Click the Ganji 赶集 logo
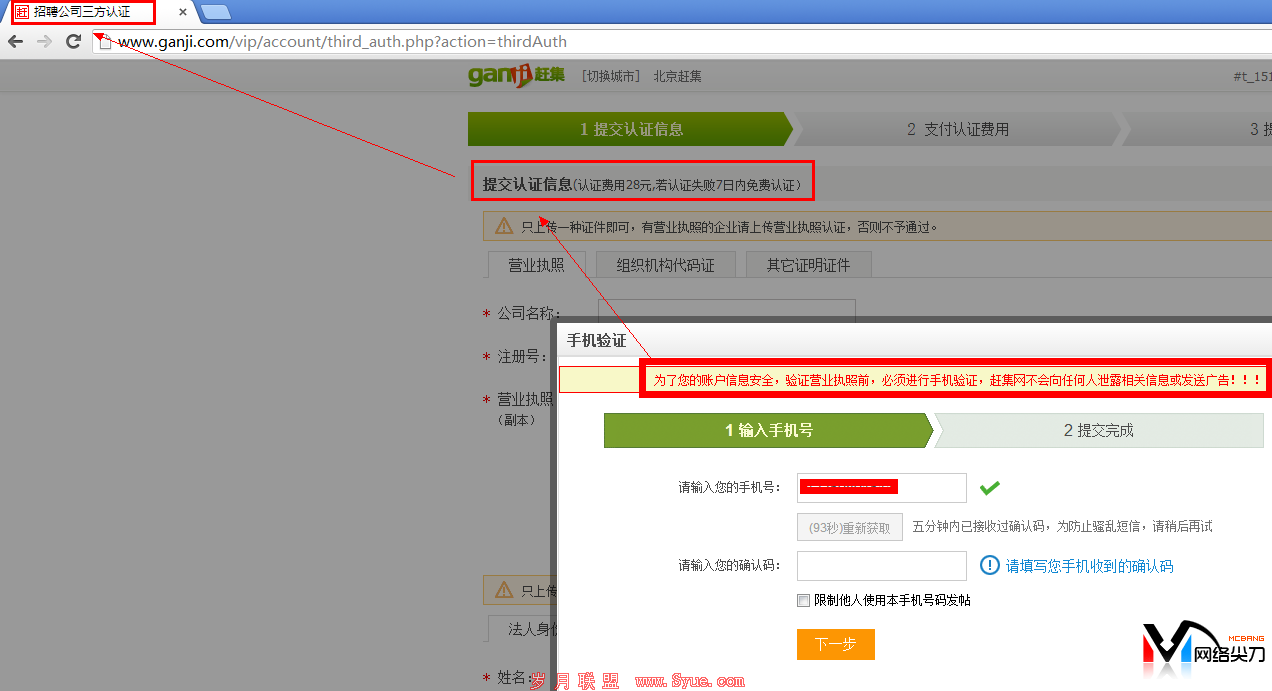 click(x=516, y=76)
